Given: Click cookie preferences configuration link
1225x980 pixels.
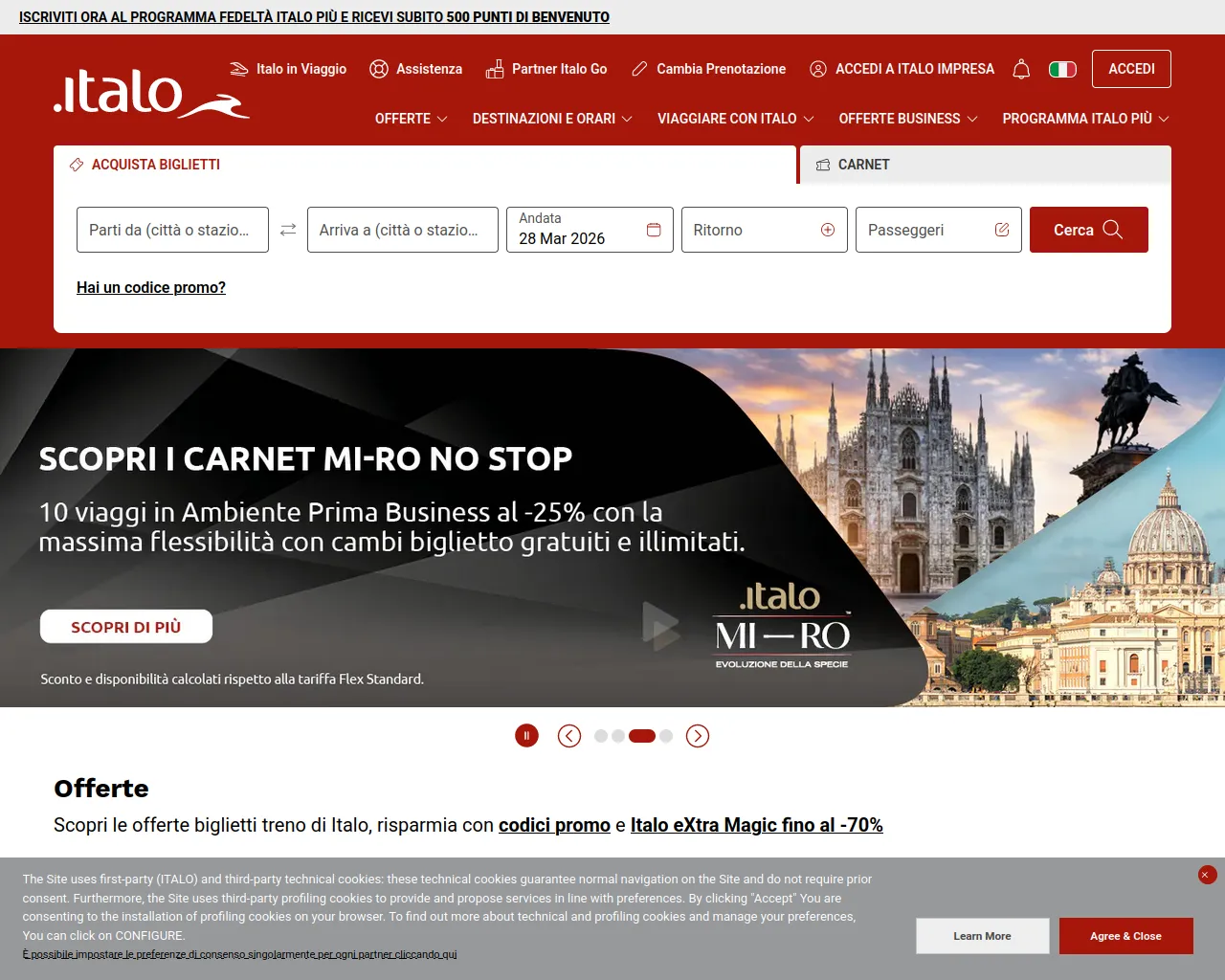Looking at the screenshot, I should pyautogui.click(x=240, y=954).
